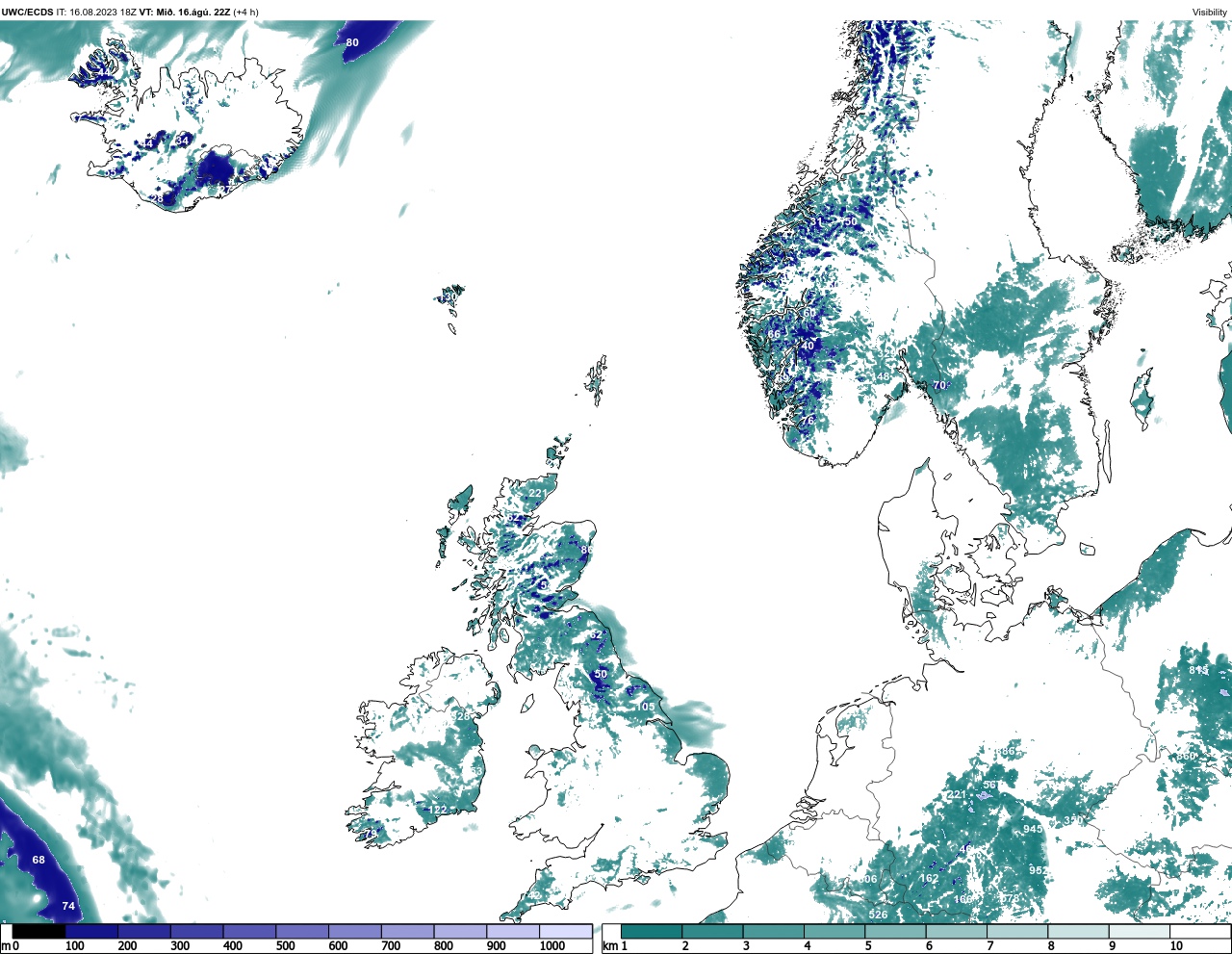This screenshot has width=1232, height=954.
Task: Click the 500–600 m legend swatch
Action: coord(302,932)
